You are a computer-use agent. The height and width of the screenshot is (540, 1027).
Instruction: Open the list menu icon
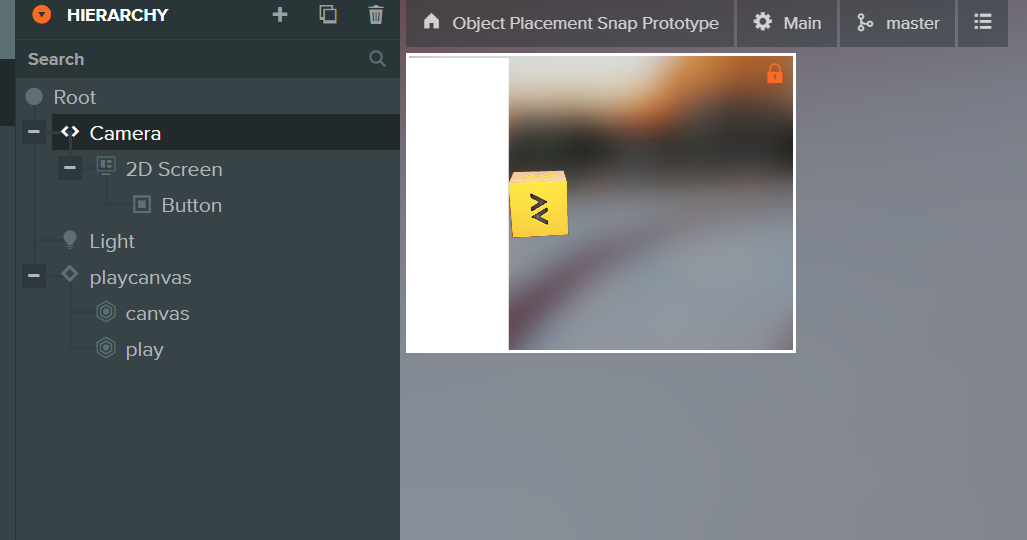pyautogui.click(x=982, y=22)
